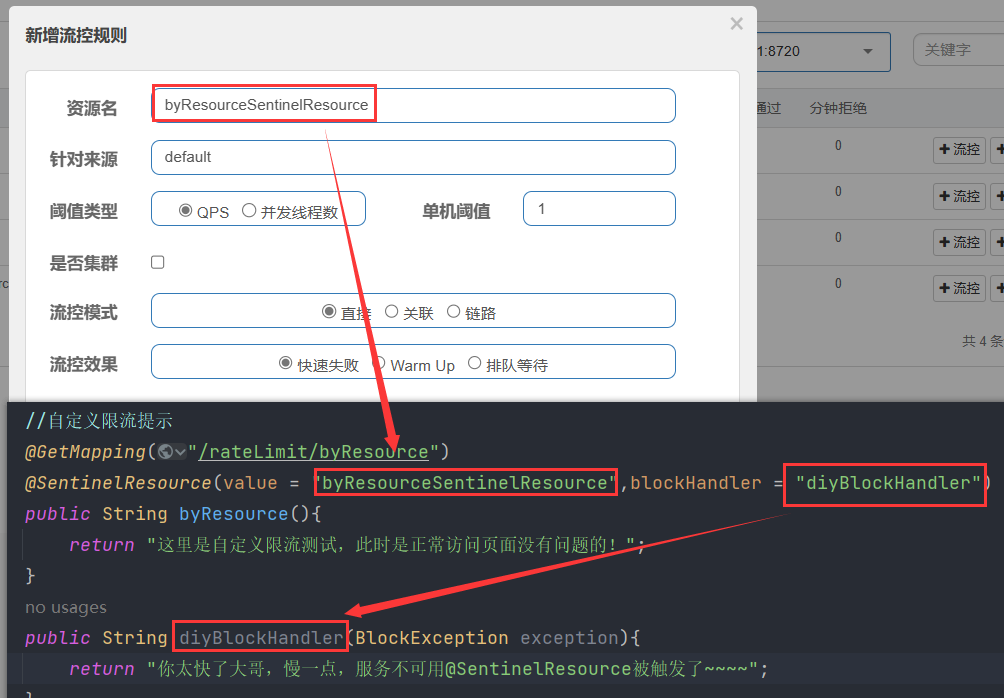Screen dimensions: 1004x698
Task: Select 快速失败 flow control effect
Action: point(286,363)
